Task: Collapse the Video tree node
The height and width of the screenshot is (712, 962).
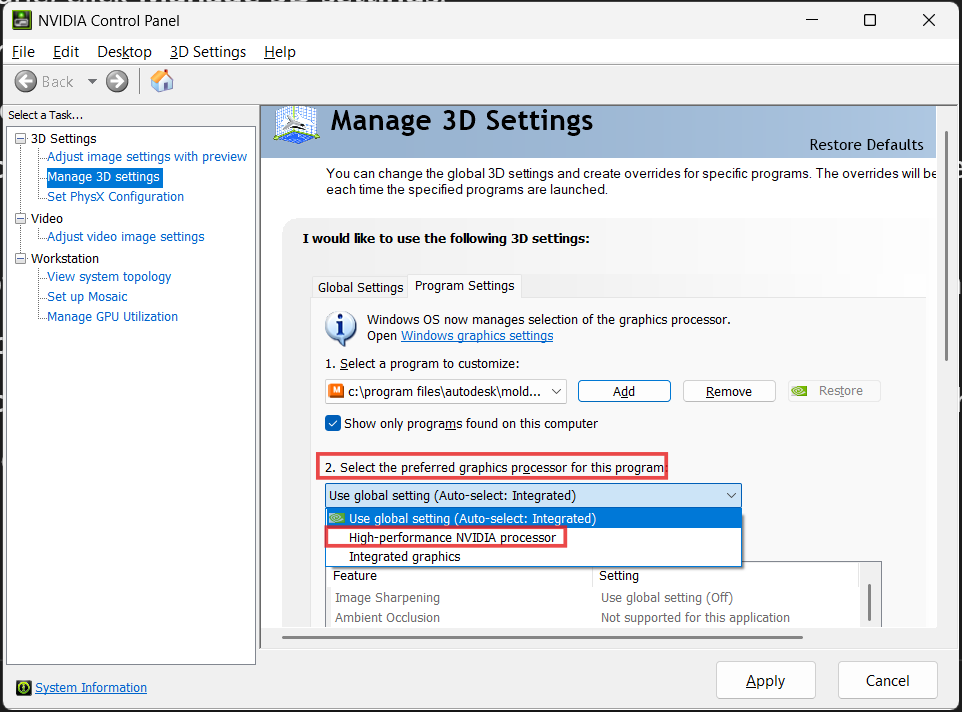Action: coord(21,218)
